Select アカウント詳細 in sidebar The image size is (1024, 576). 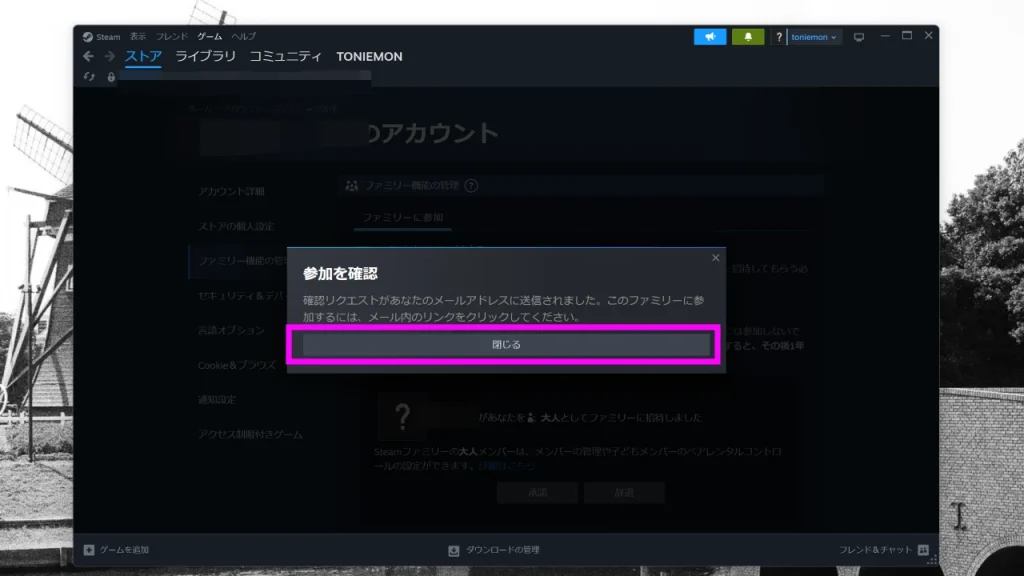click(231, 191)
